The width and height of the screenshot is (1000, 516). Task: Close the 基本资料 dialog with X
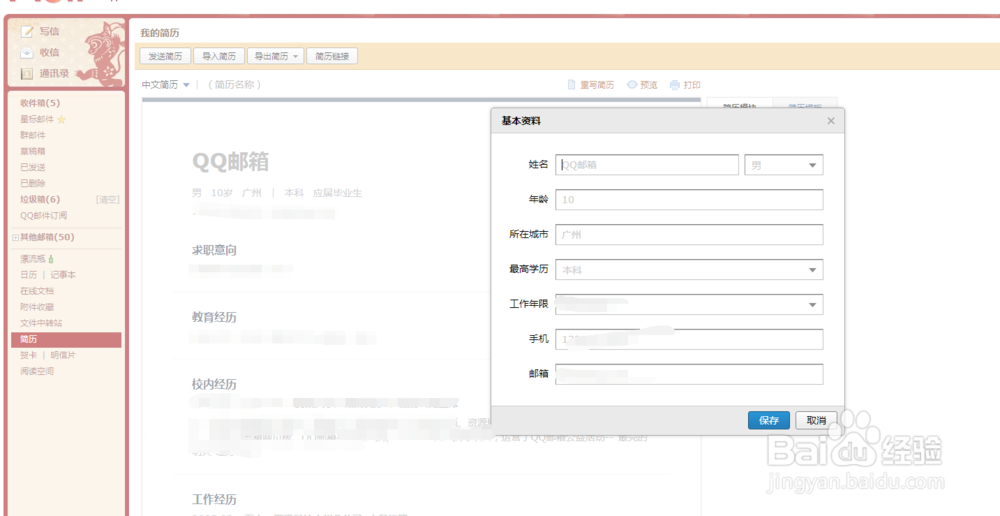point(830,121)
